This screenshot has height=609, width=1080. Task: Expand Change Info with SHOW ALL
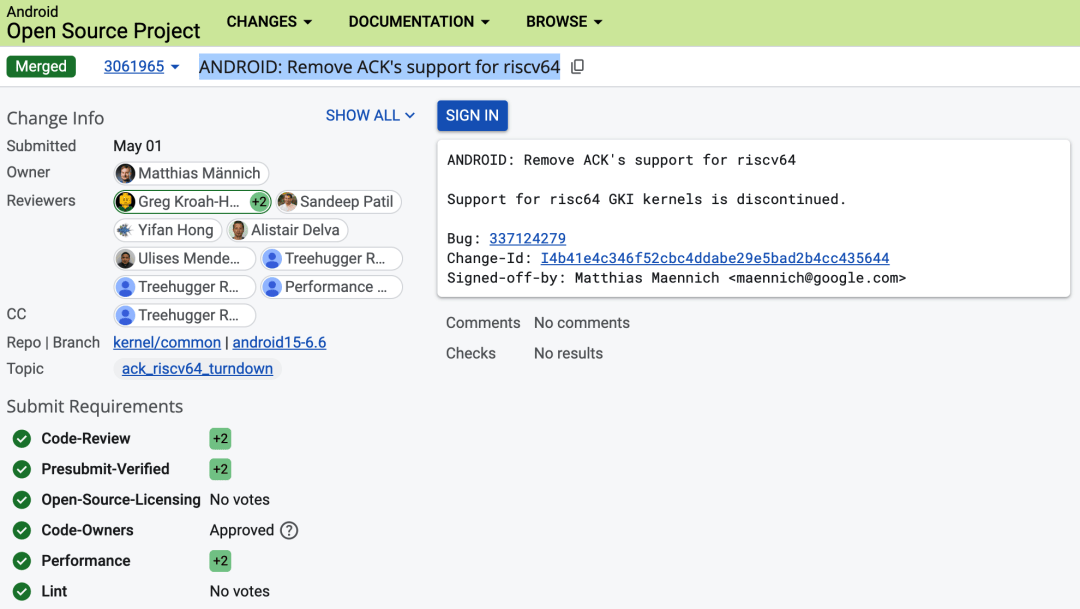(x=370, y=116)
